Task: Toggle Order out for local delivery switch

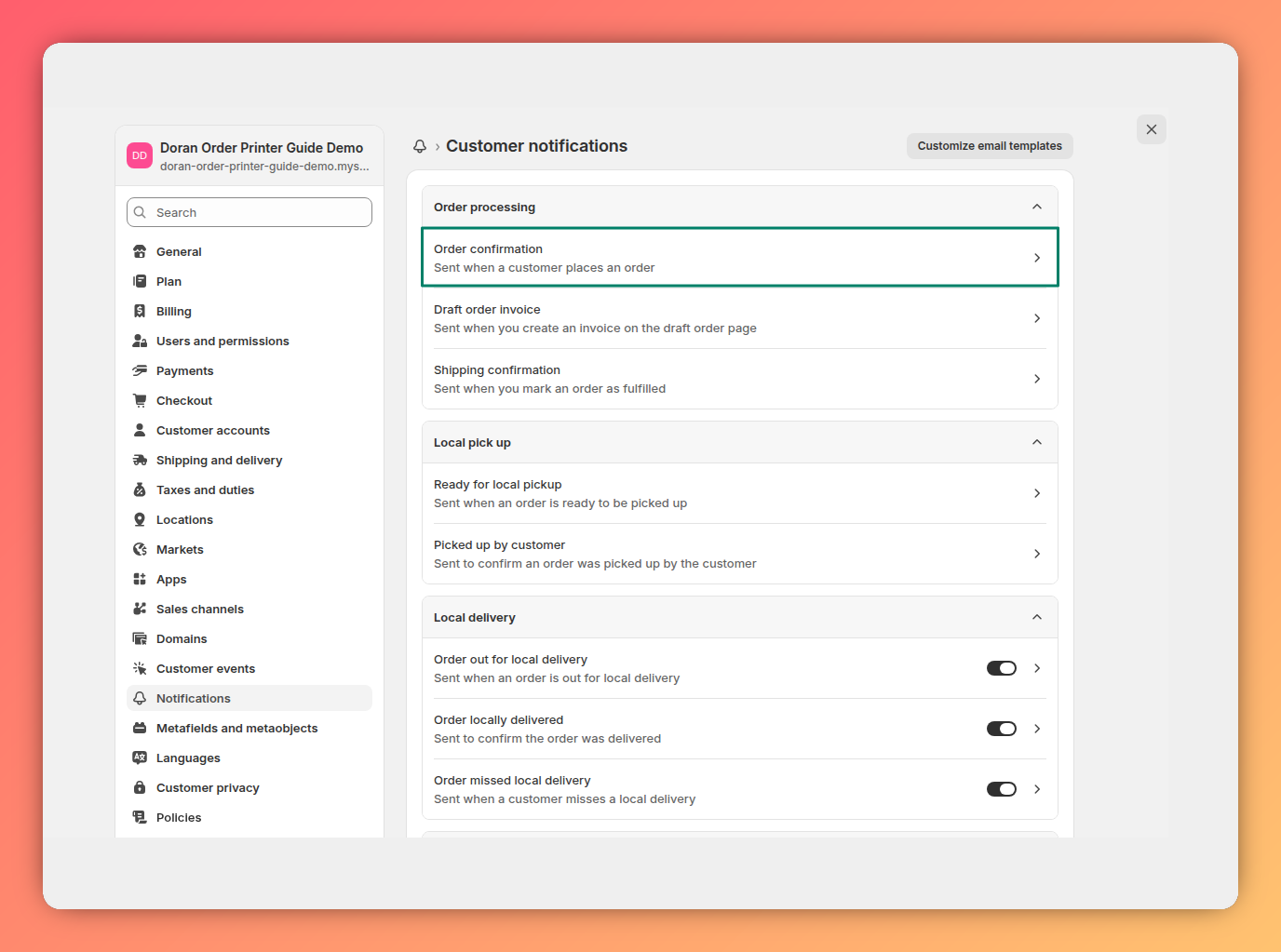Action: tap(1002, 668)
